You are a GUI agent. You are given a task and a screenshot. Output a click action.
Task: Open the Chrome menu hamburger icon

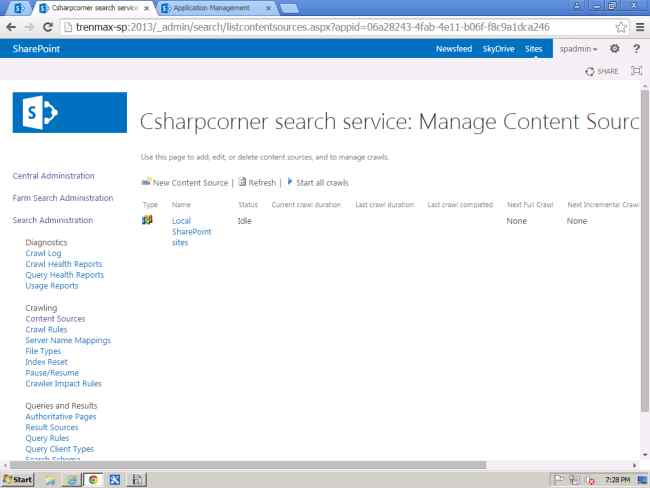(640, 27)
